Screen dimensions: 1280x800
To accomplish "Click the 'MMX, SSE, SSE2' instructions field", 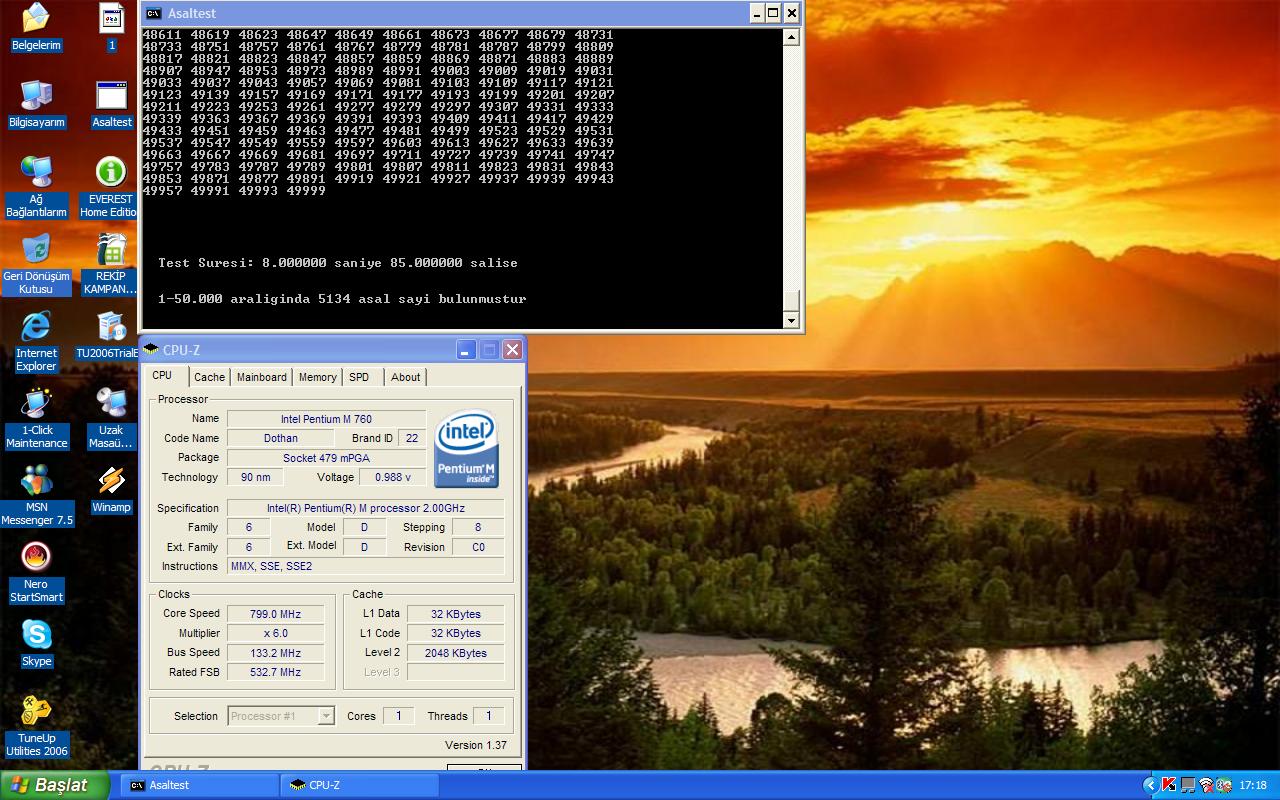I will [366, 566].
